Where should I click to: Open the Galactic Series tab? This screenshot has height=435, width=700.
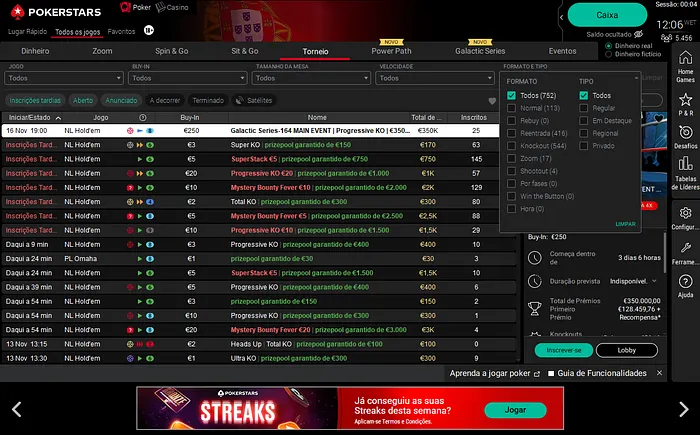[x=480, y=51]
